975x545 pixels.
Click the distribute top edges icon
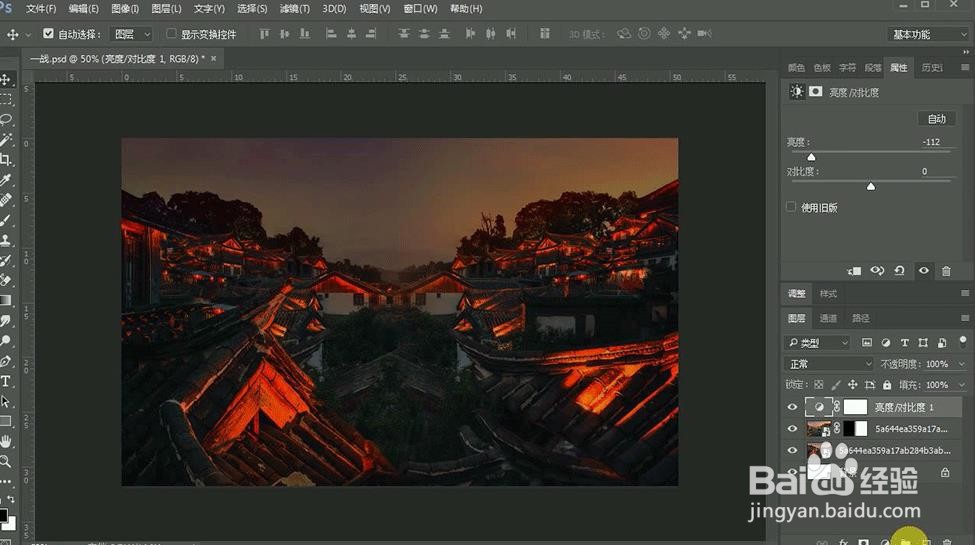pyautogui.click(x=404, y=34)
